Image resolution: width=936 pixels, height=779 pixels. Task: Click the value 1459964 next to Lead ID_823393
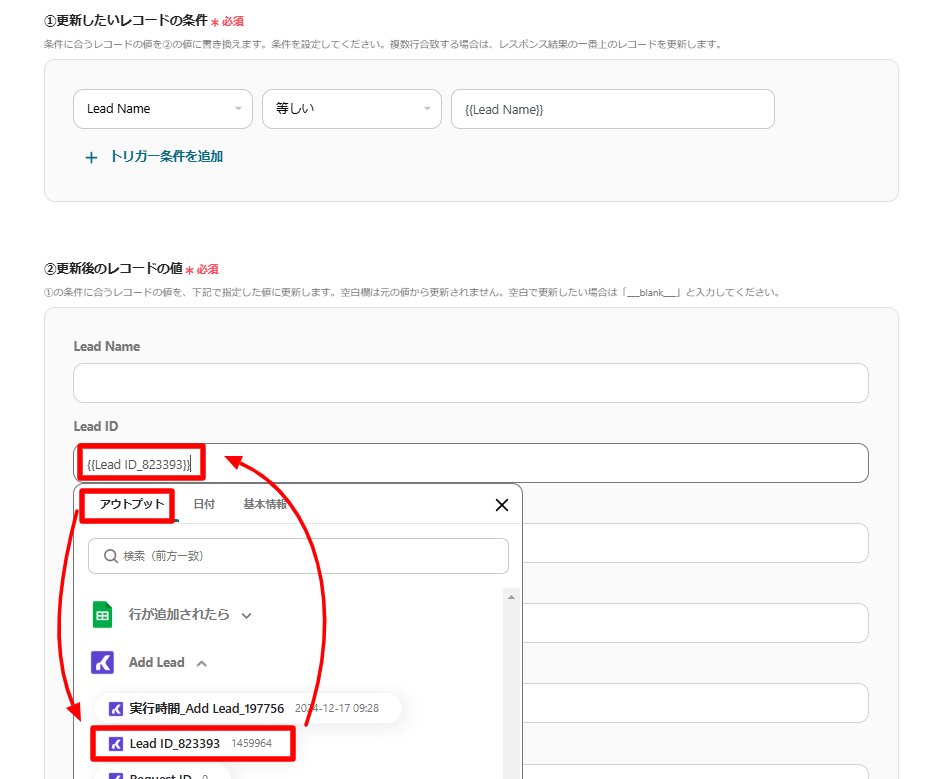coord(251,743)
